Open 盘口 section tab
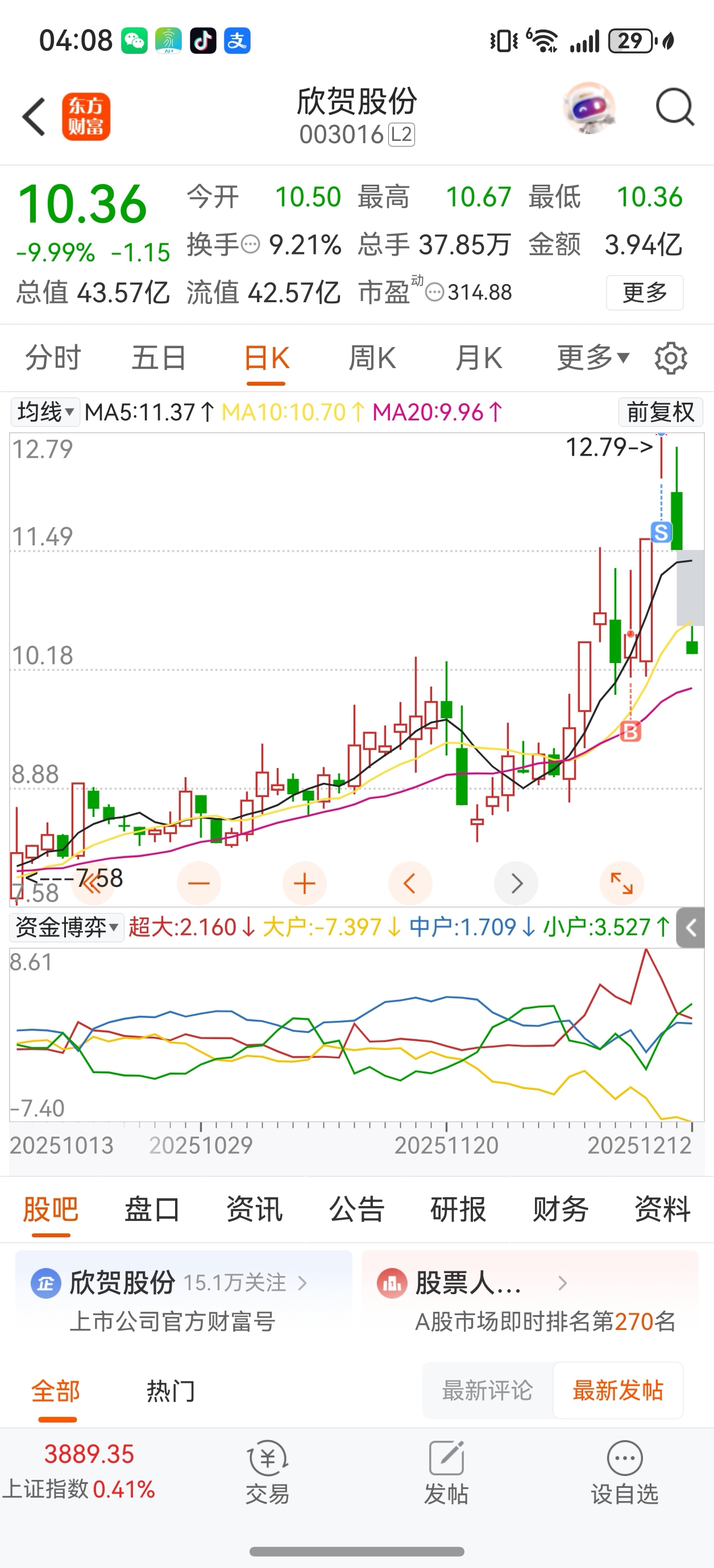This screenshot has width=714, height=1568. click(152, 1209)
